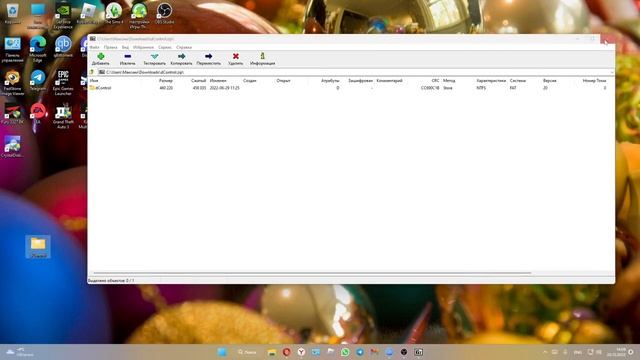Open the Сервис menu

point(165,47)
